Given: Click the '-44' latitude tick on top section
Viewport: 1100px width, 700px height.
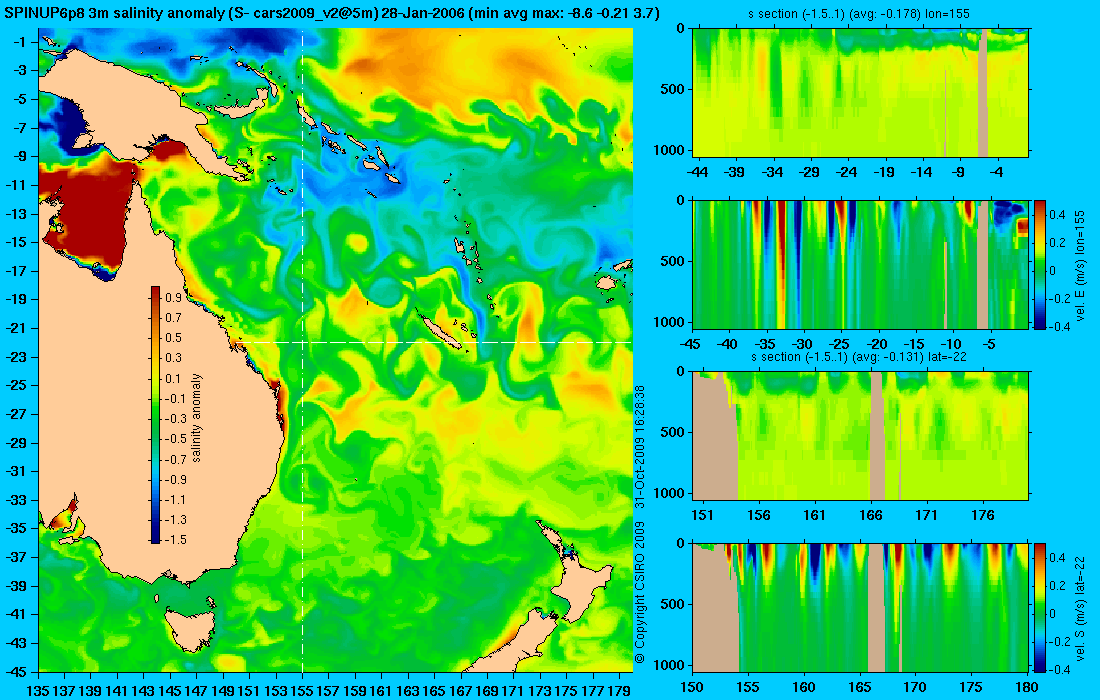Looking at the screenshot, I should [697, 172].
